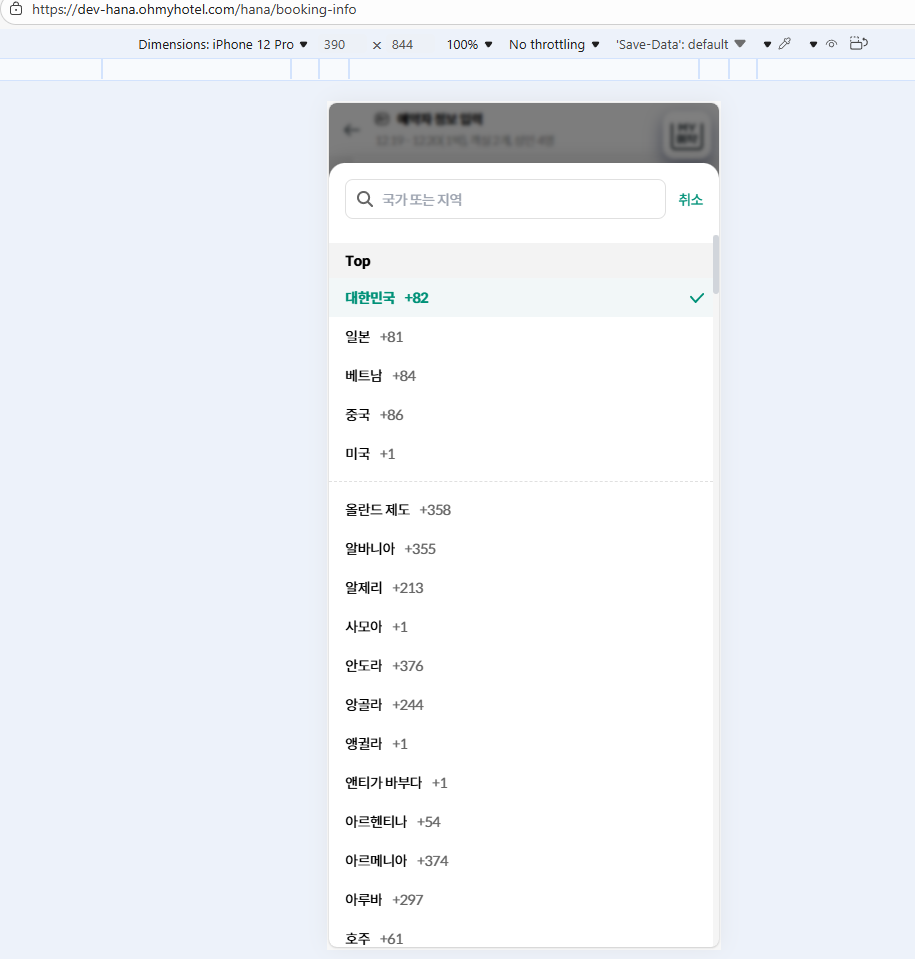Select 아르헨티나 +54
Viewport: 915px width, 959px height.
(x=521, y=821)
